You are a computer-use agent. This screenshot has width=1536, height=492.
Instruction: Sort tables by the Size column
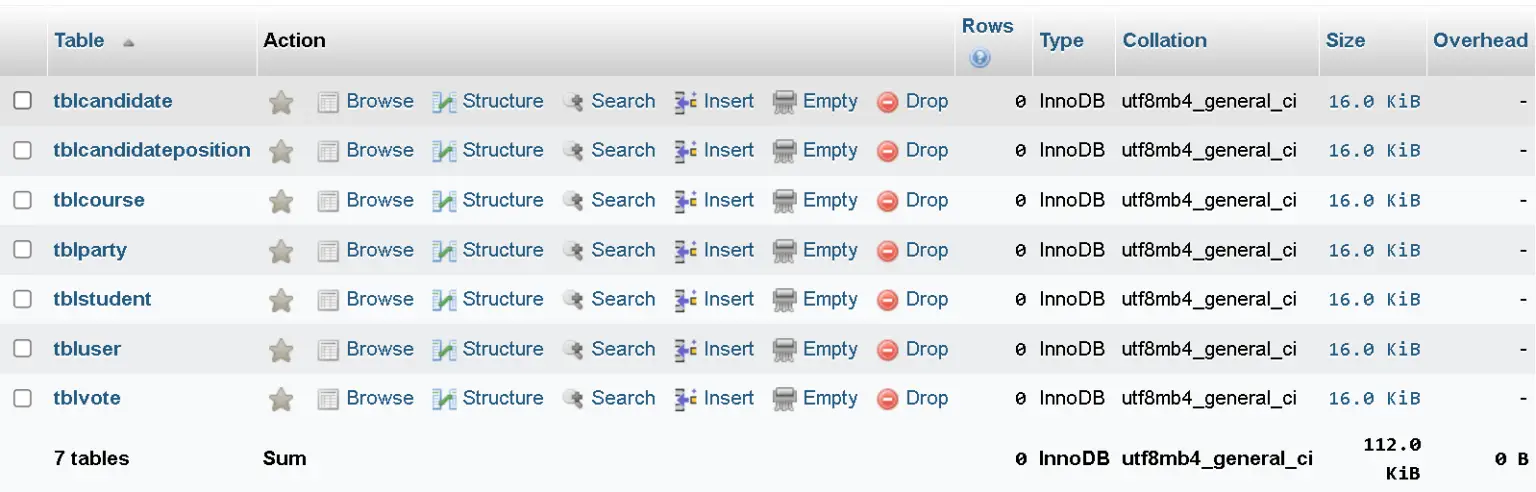1345,41
